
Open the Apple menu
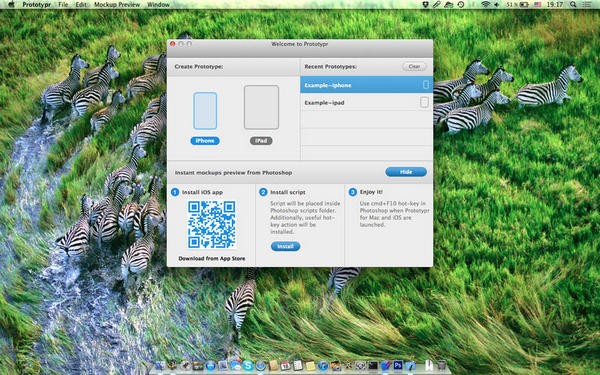coord(11,5)
